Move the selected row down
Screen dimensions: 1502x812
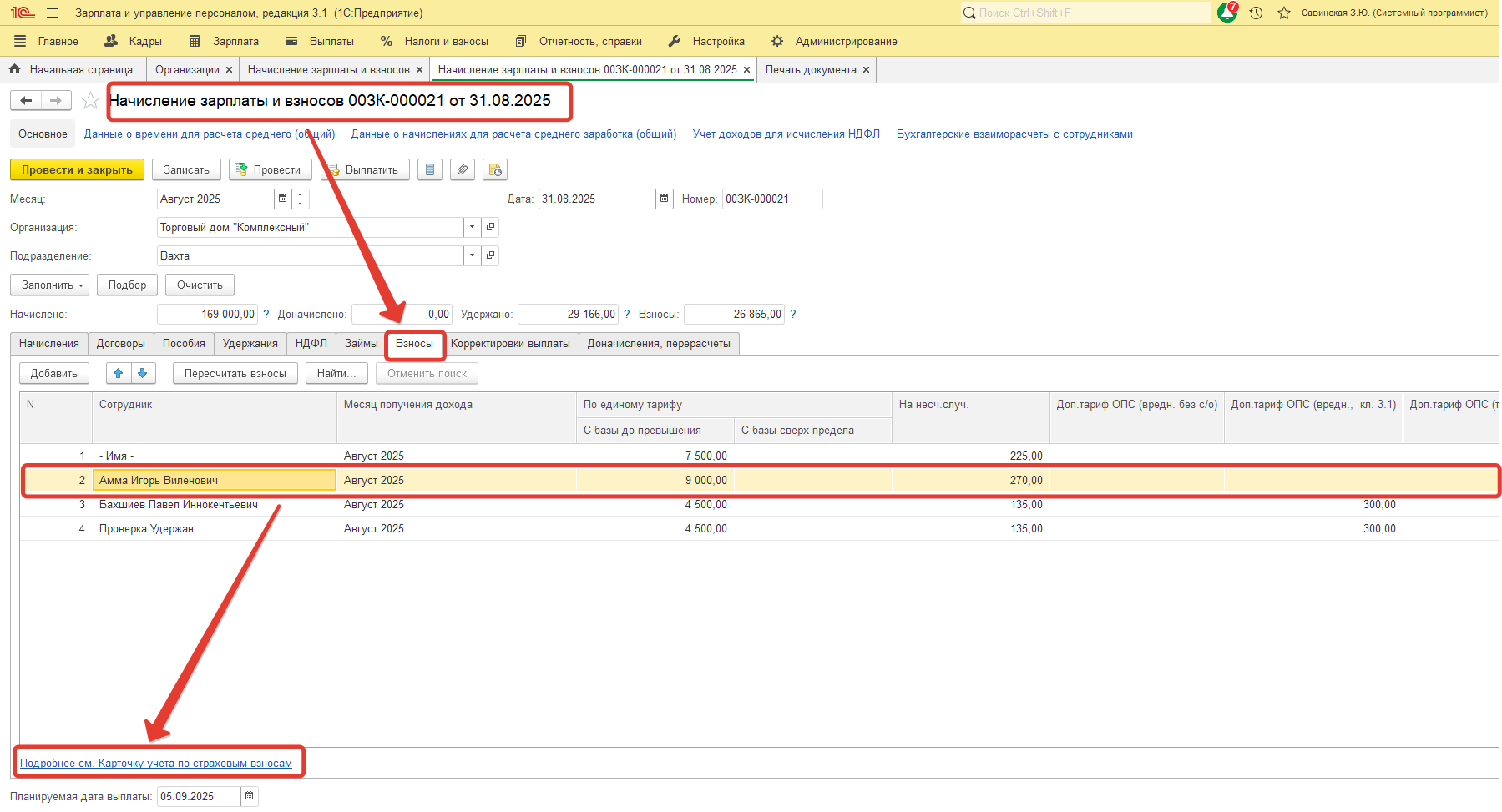(143, 374)
